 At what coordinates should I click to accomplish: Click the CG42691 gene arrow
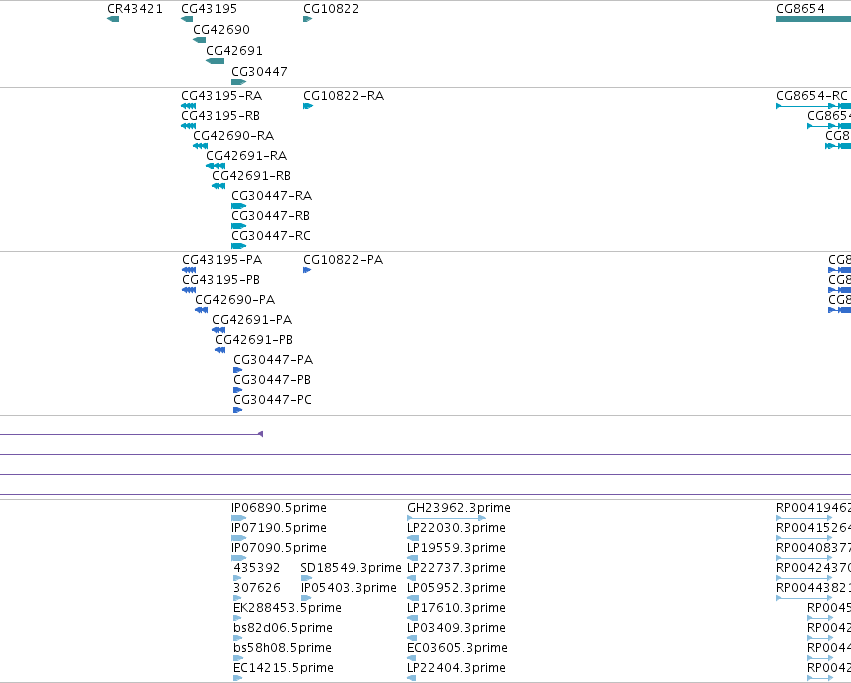pos(215,61)
